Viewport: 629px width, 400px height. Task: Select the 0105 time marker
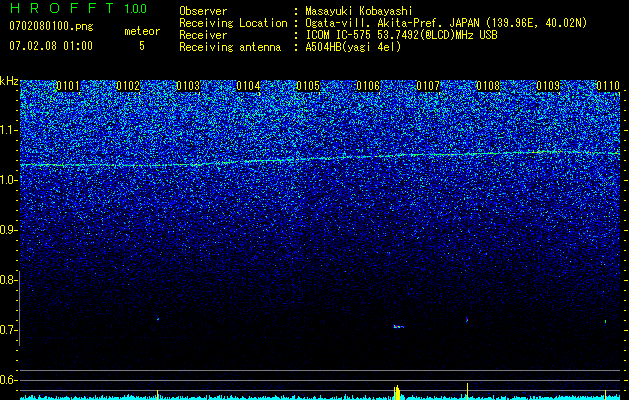coord(308,86)
